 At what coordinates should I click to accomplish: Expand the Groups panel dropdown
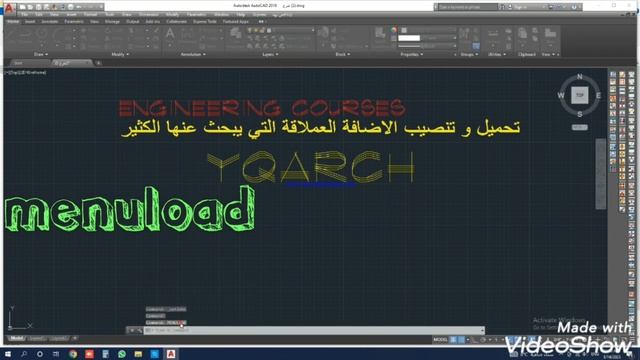click(469, 54)
